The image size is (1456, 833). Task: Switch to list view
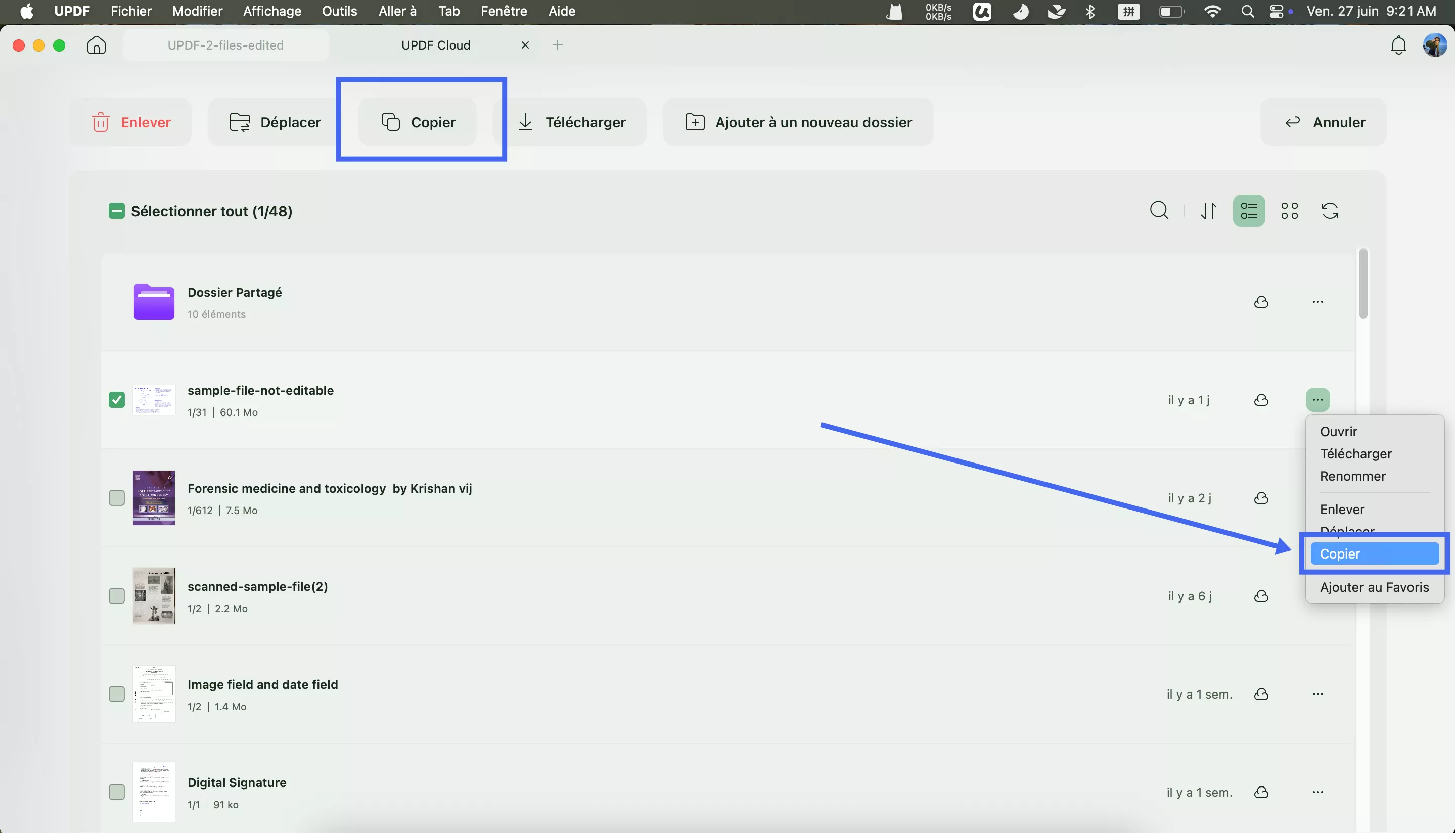(1249, 211)
